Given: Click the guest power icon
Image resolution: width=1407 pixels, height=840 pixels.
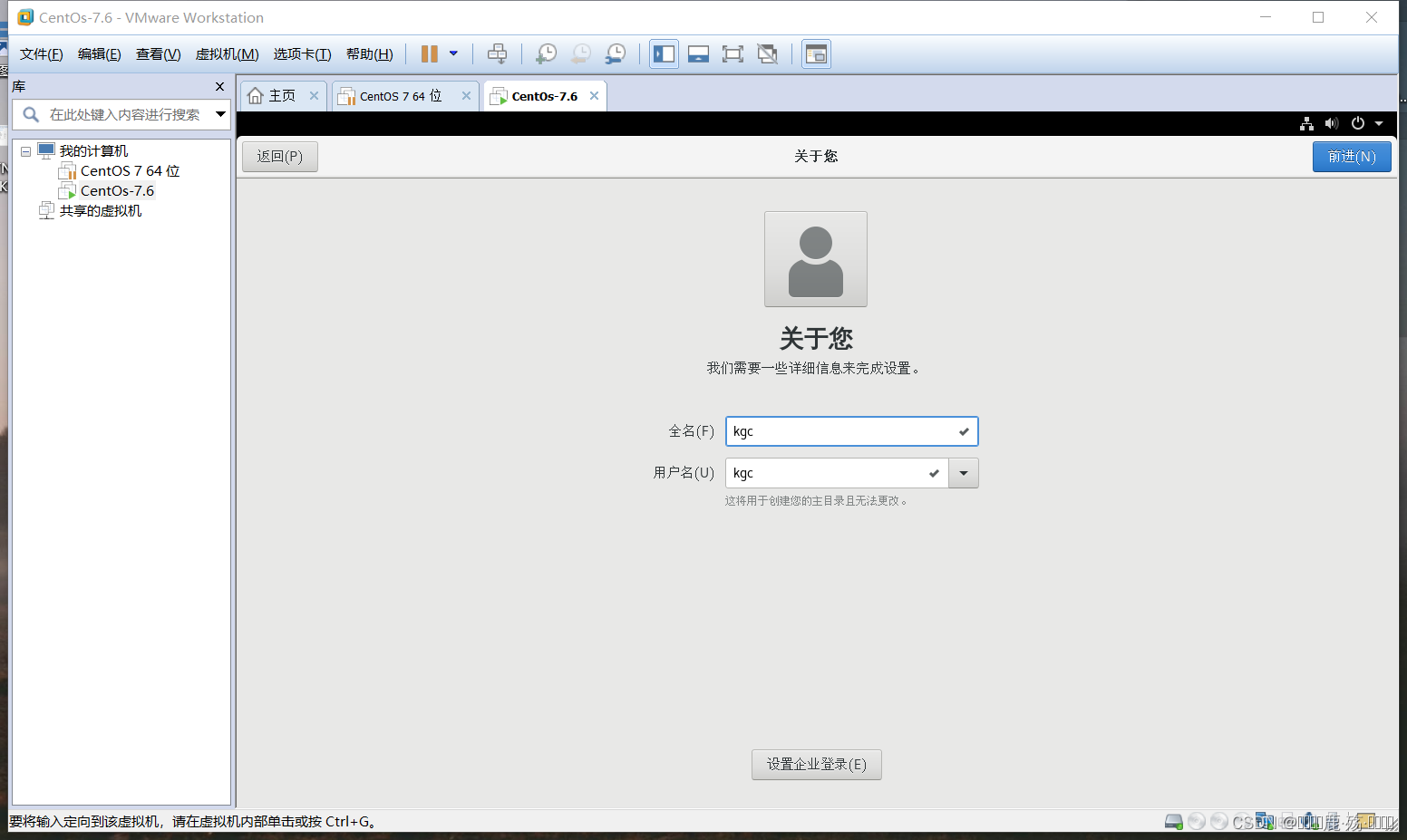Looking at the screenshot, I should tap(1358, 124).
